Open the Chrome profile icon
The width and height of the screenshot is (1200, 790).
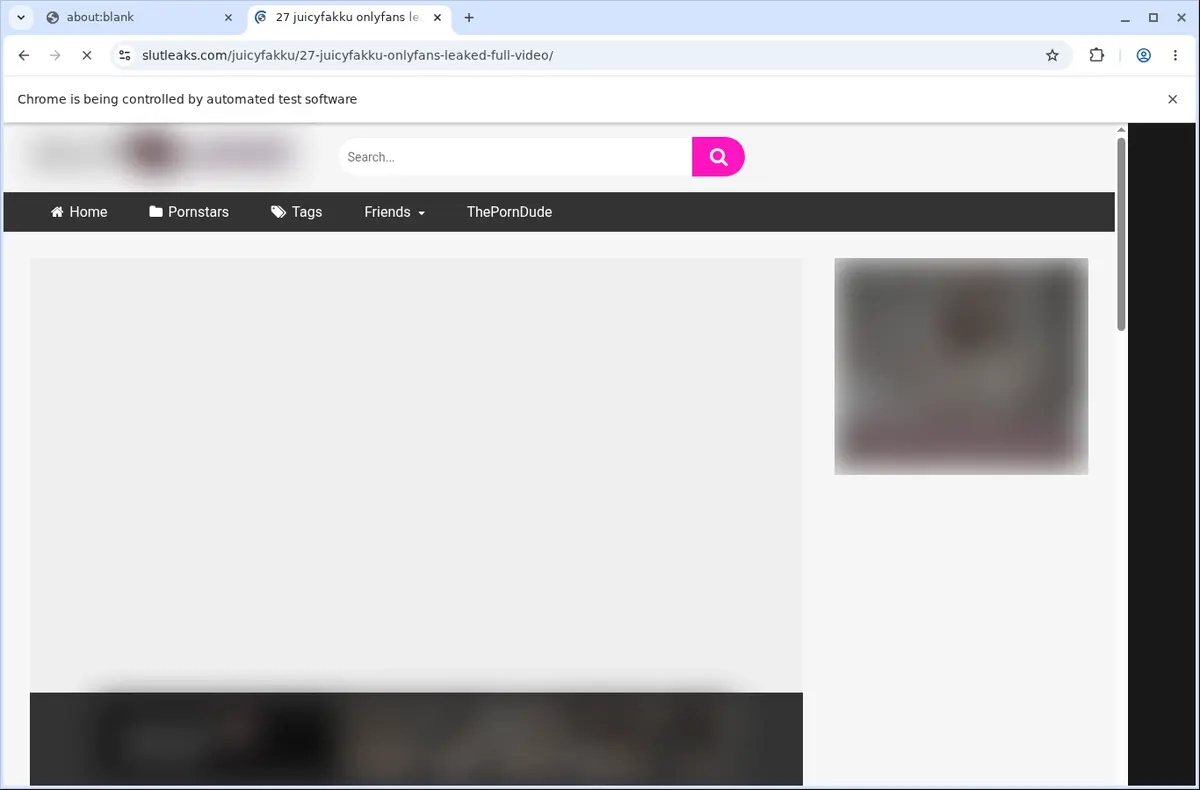[1143, 55]
